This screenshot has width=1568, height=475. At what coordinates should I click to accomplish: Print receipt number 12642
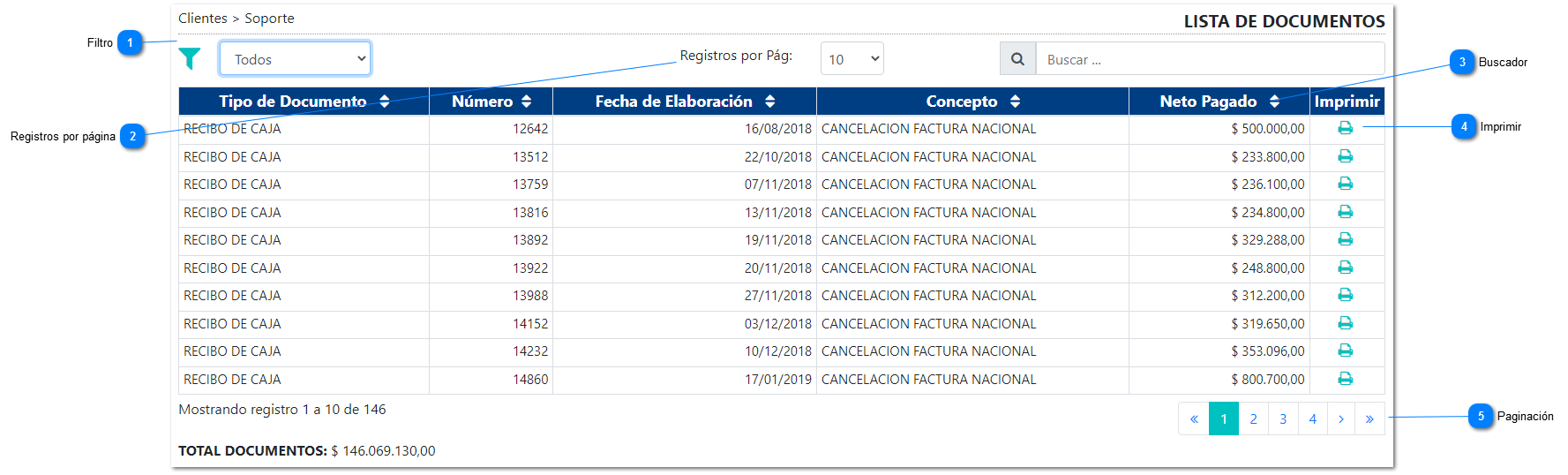pos(1345,128)
